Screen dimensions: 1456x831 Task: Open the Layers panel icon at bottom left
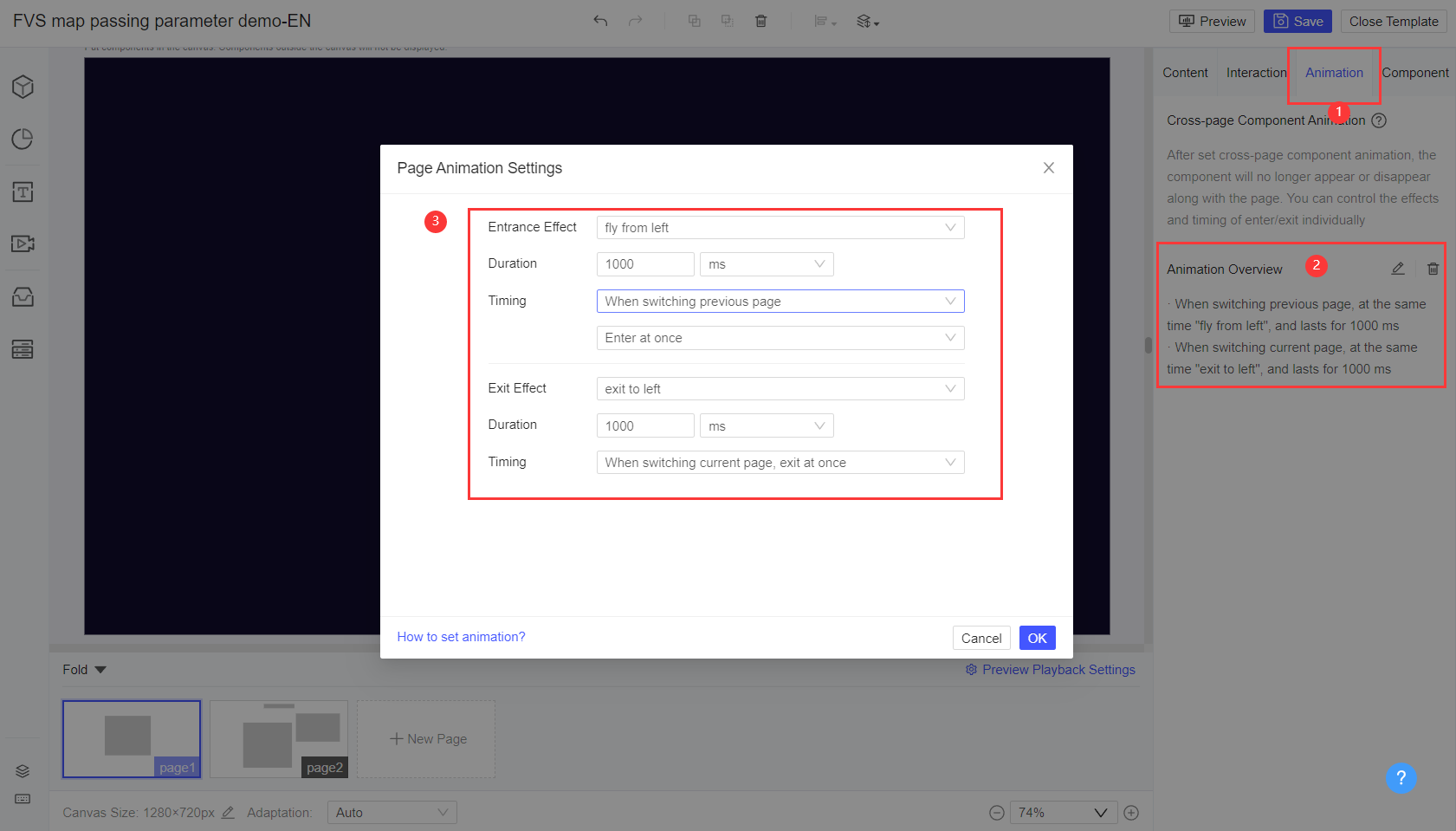pyautogui.click(x=22, y=770)
